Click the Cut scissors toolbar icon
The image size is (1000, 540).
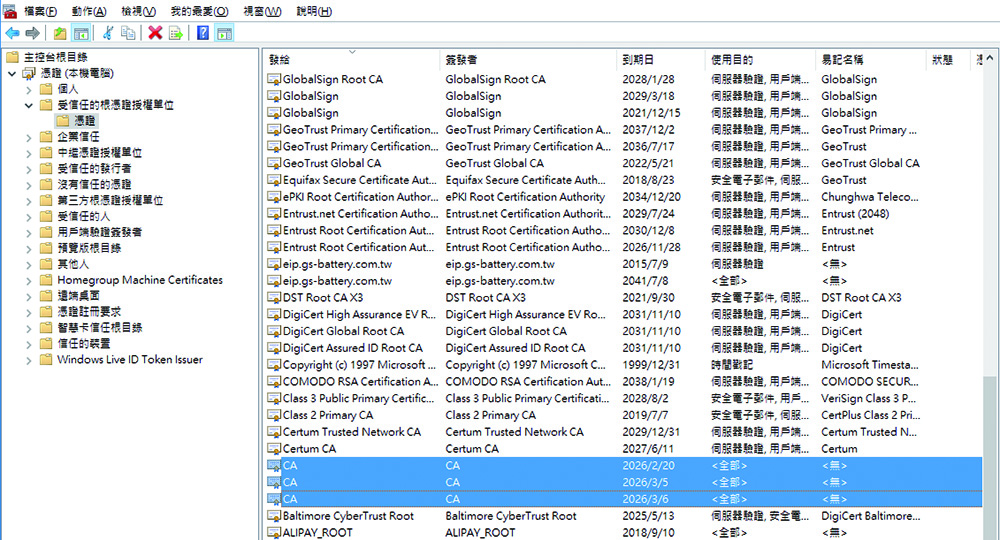pos(108,33)
